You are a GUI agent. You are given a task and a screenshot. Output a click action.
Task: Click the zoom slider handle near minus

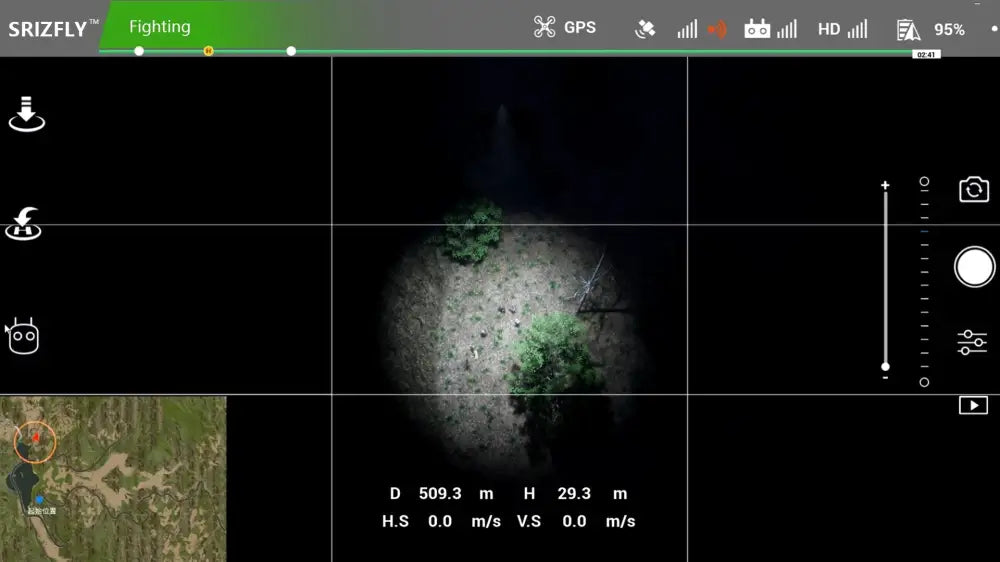pyautogui.click(x=885, y=367)
